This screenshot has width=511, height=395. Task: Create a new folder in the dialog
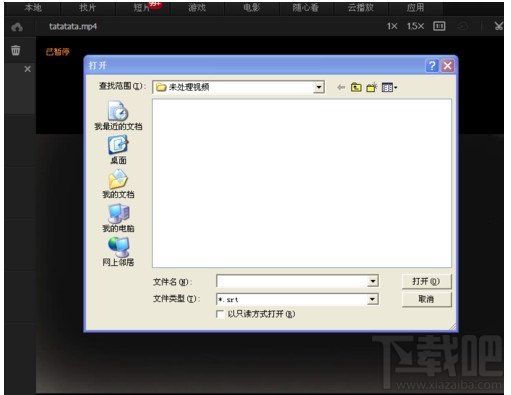click(371, 87)
